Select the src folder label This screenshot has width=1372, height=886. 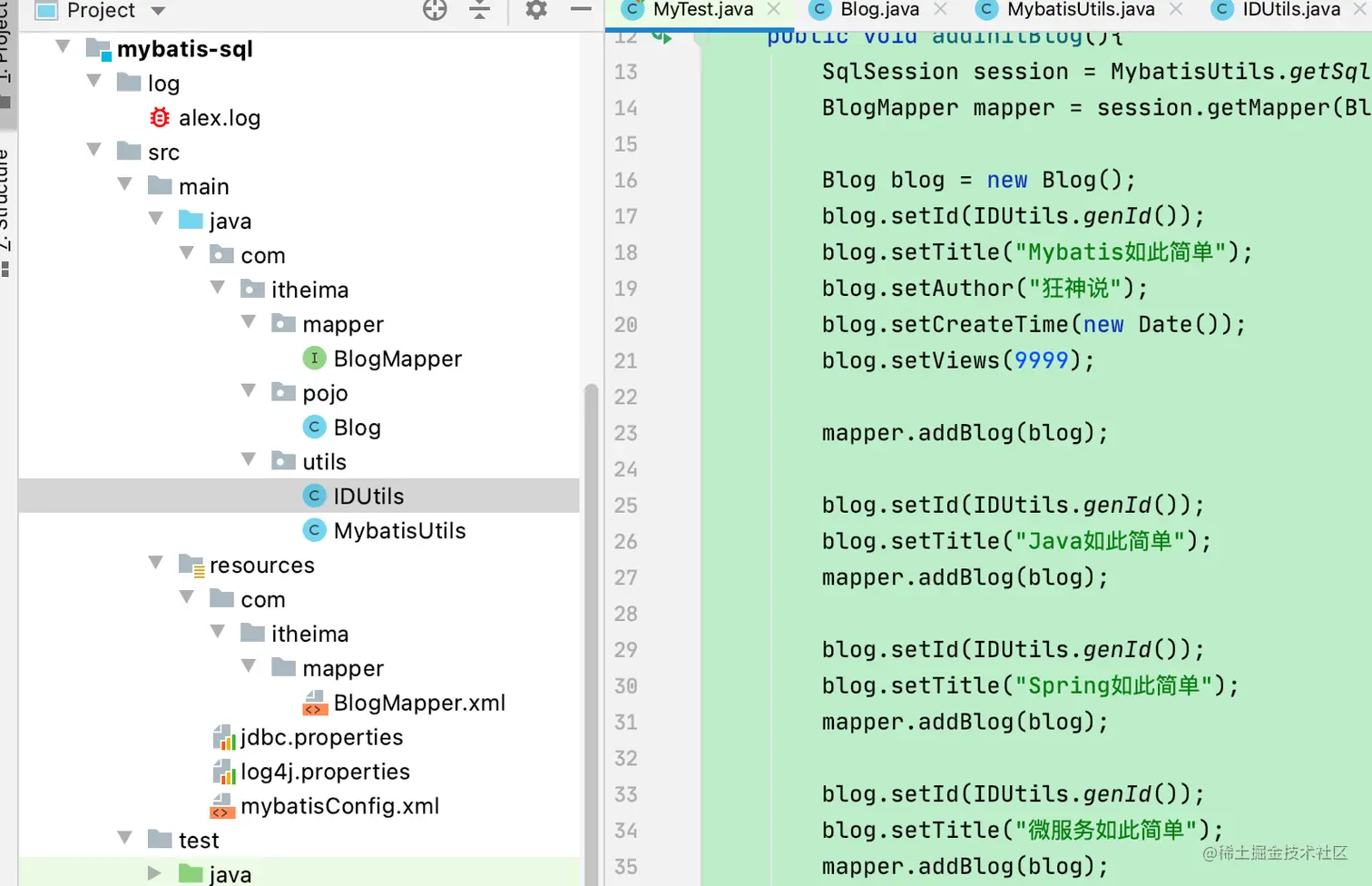(x=163, y=153)
